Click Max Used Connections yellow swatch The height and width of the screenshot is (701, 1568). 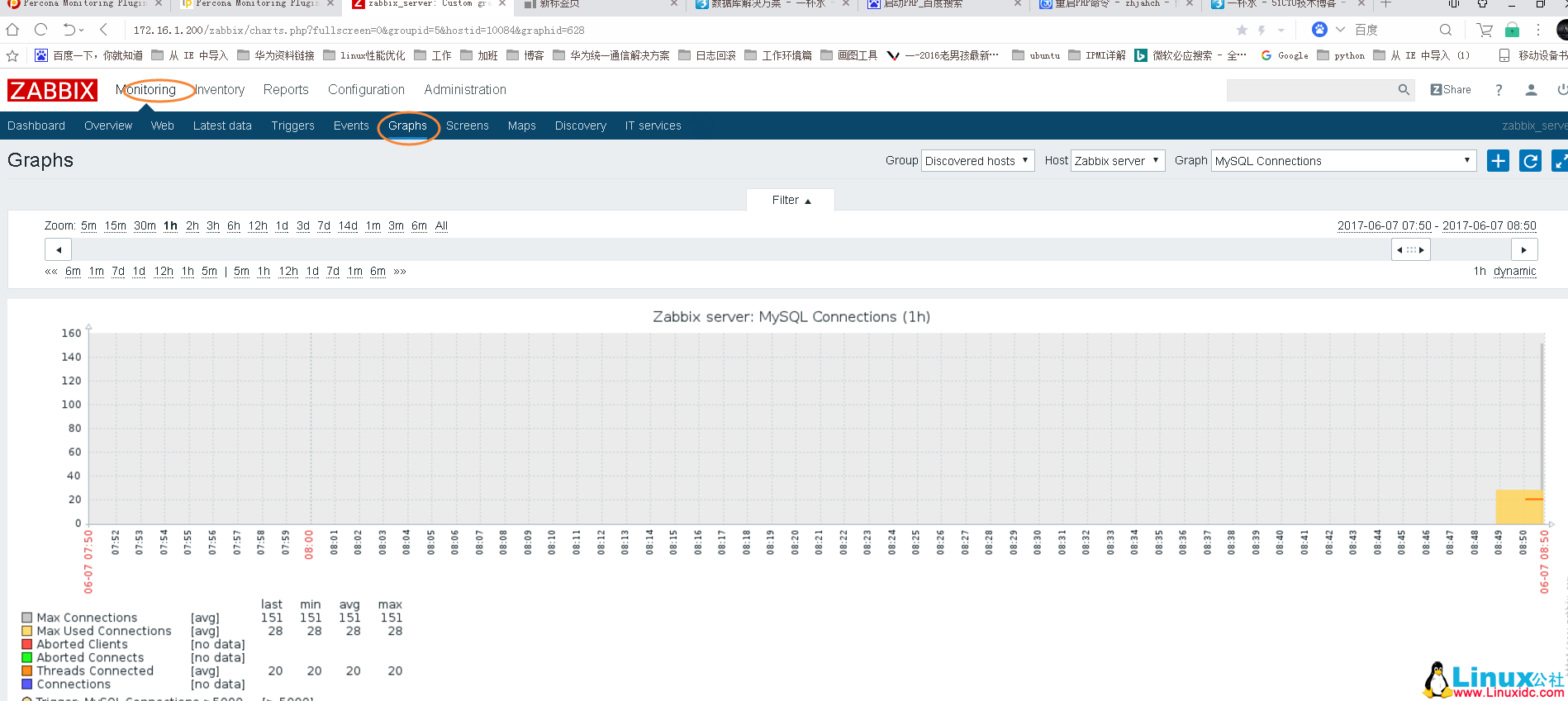tap(27, 631)
